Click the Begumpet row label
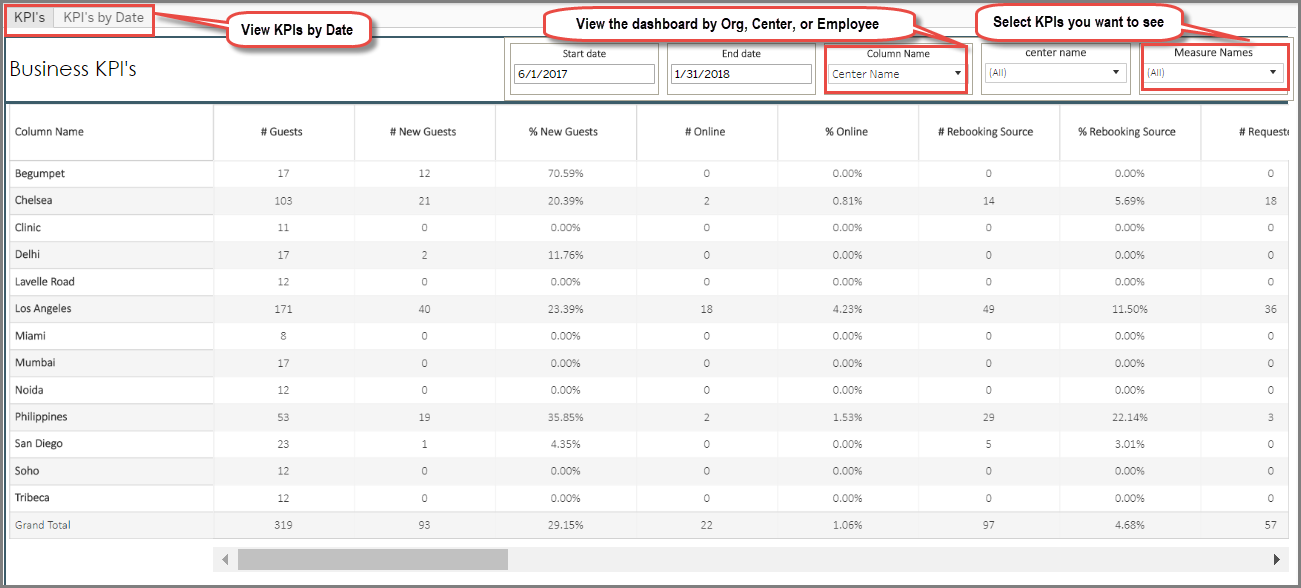The height and width of the screenshot is (588, 1301). click(40, 173)
